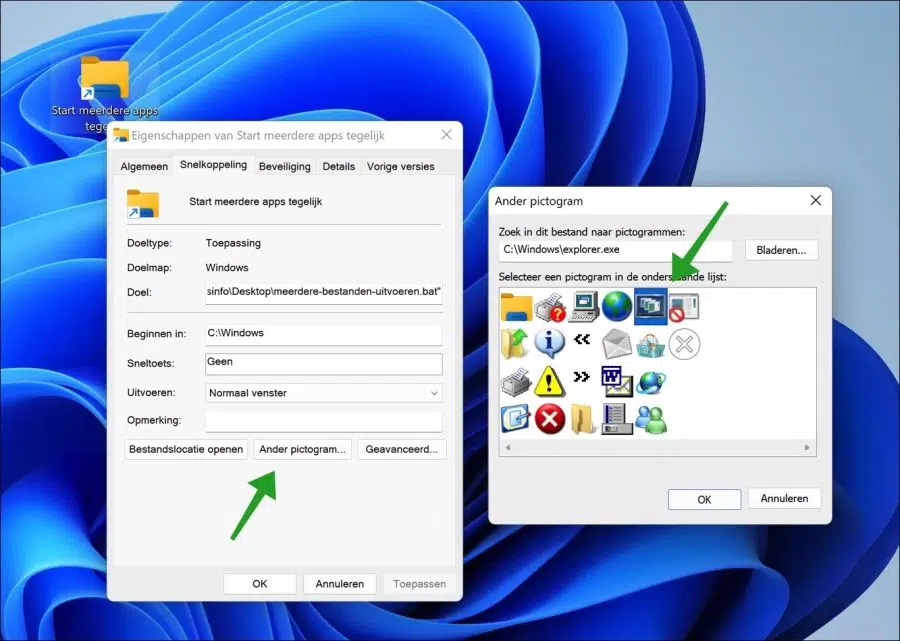Choose the two users people icon

pos(651,419)
